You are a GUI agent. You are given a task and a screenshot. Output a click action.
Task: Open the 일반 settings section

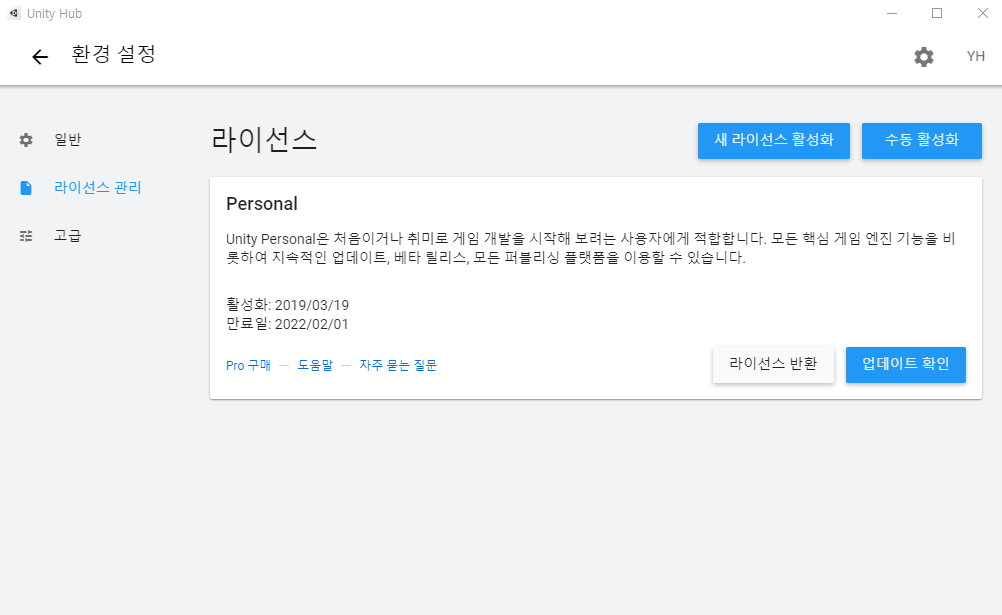point(68,140)
